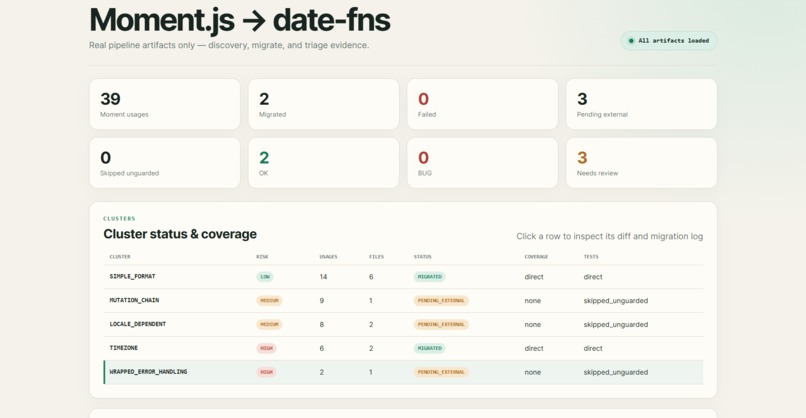Click the 'Moment.js → date-fns' page title
This screenshot has height=418, width=806.
coord(240,20)
